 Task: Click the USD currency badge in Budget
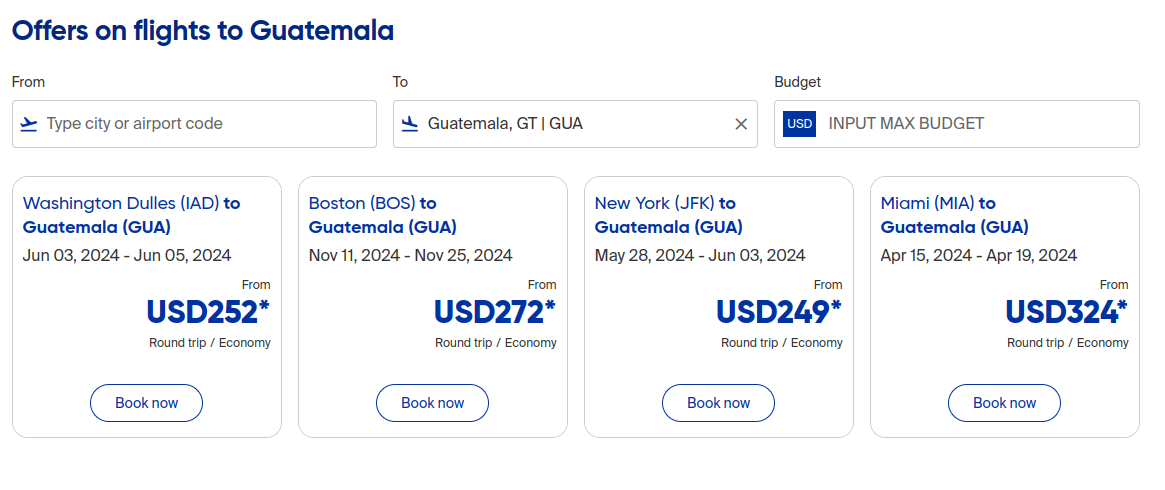coord(800,124)
